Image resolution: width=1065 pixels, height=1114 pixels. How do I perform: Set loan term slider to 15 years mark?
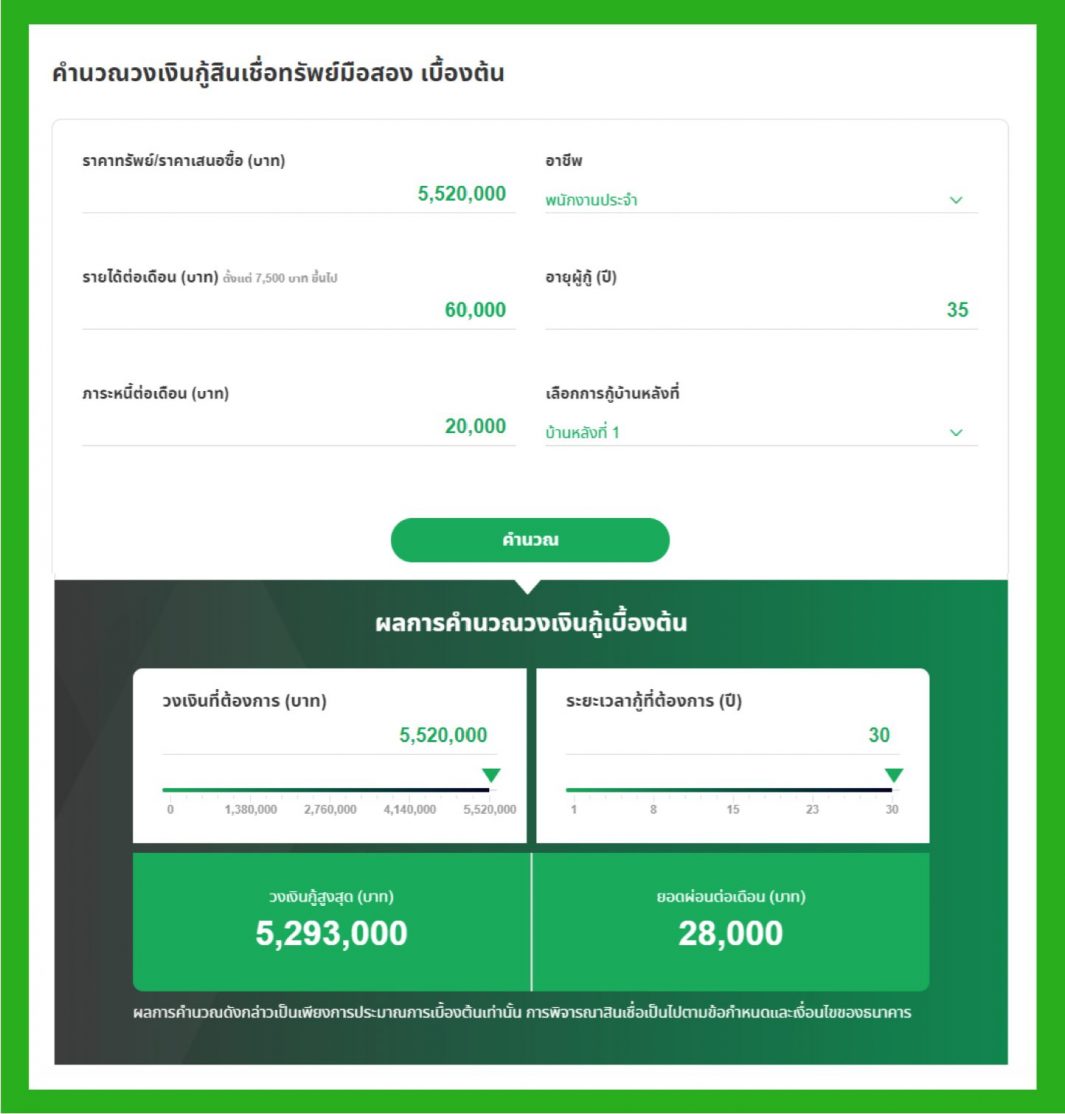point(733,790)
